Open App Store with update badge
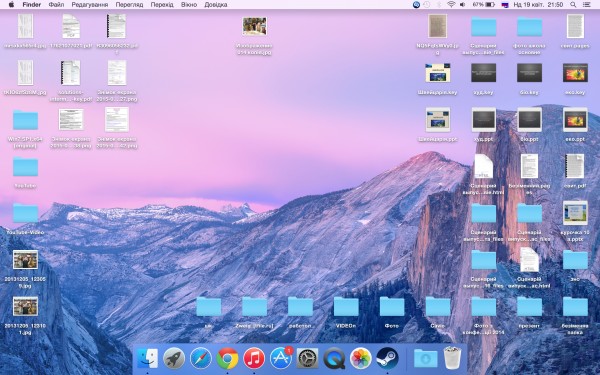 pyautogui.click(x=281, y=359)
